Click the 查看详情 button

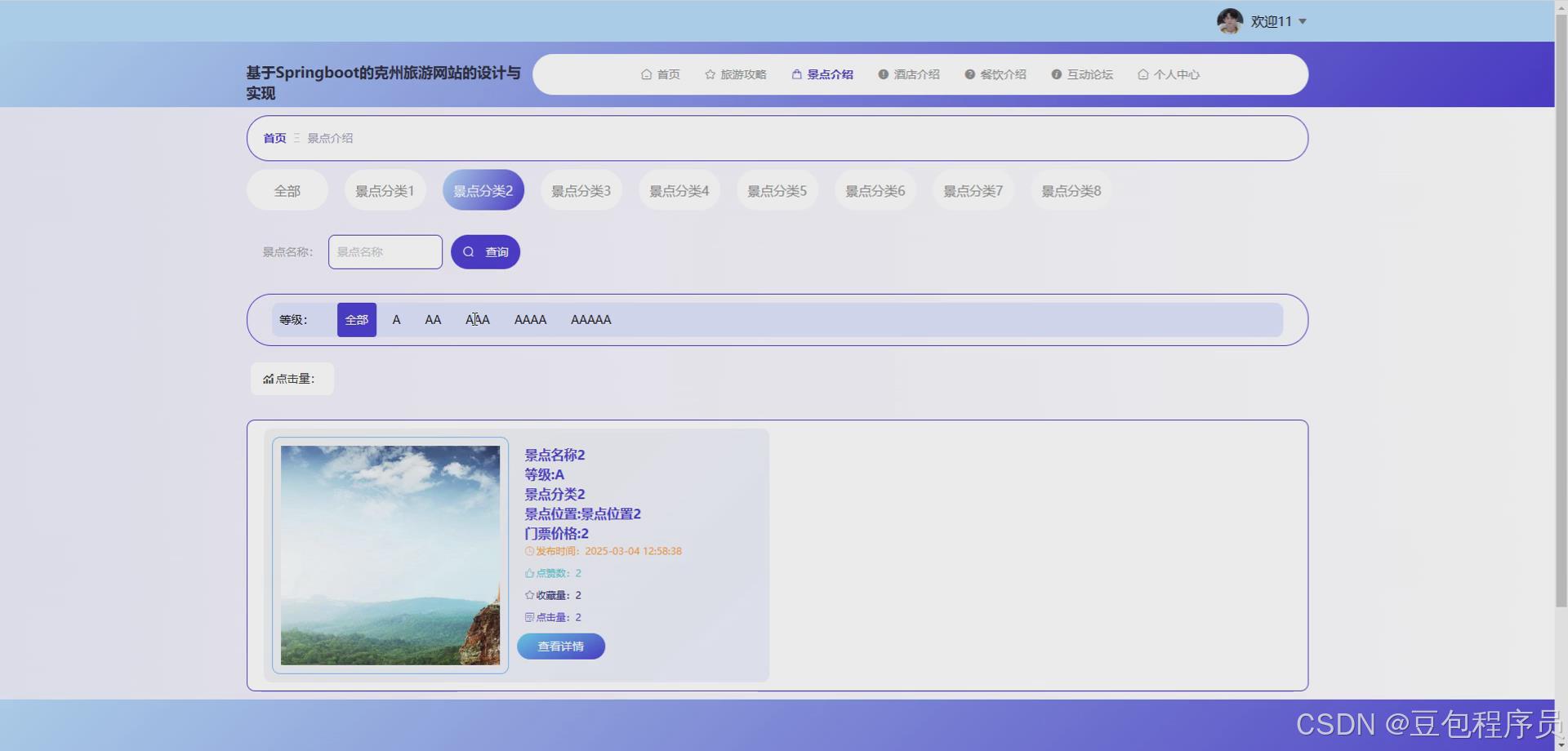point(561,647)
